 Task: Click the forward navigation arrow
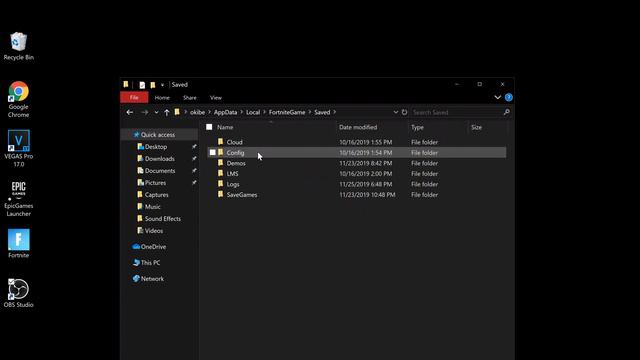[144, 112]
